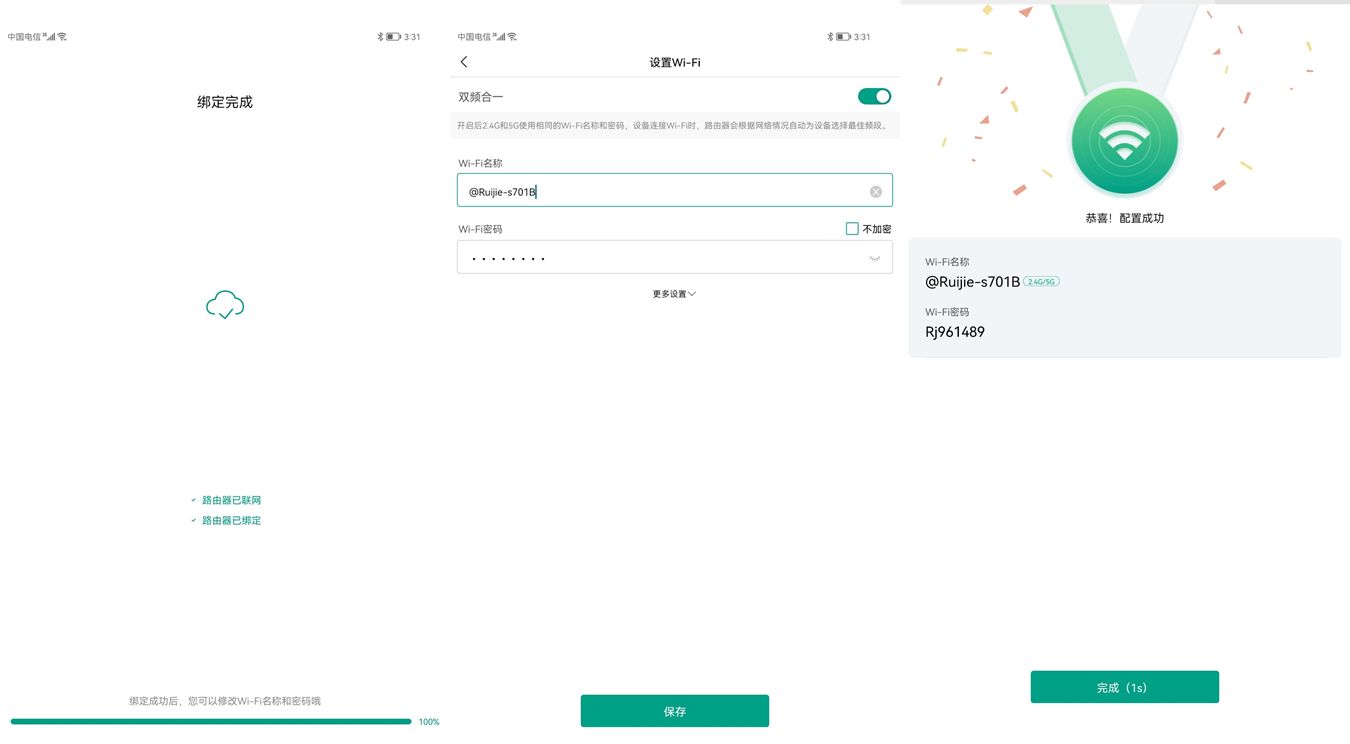Reveal the Wi-Fi password via the eye icon
The image size is (1350, 744).
pyautogui.click(x=874, y=258)
